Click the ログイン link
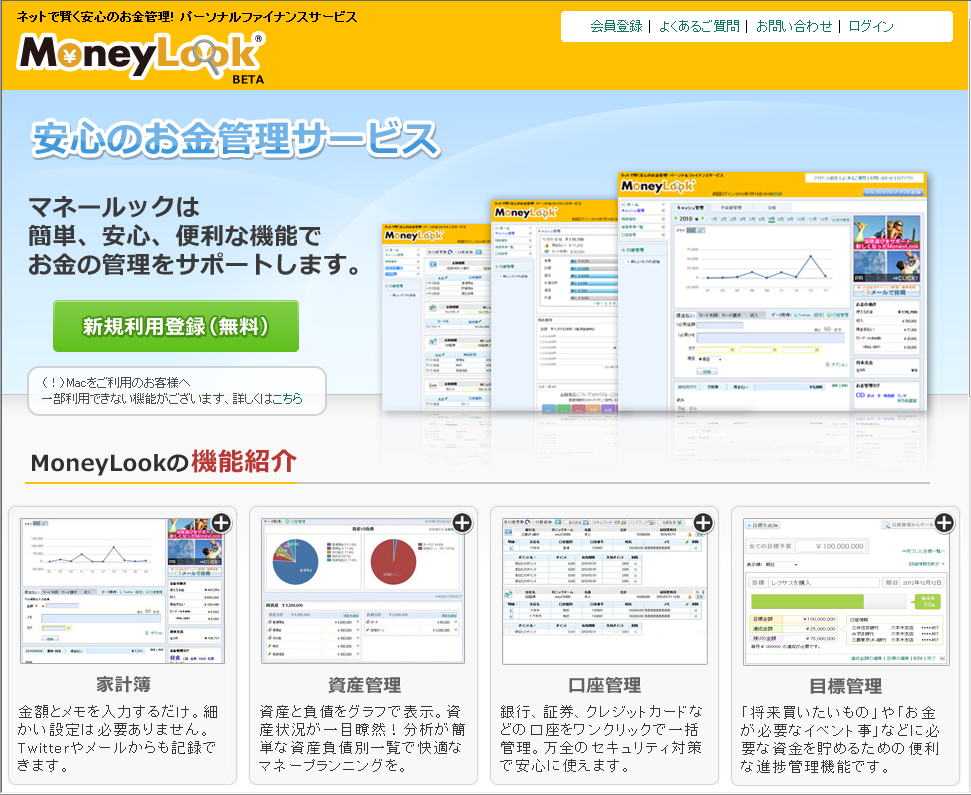Viewport: 971px width, 795px height. (871, 26)
